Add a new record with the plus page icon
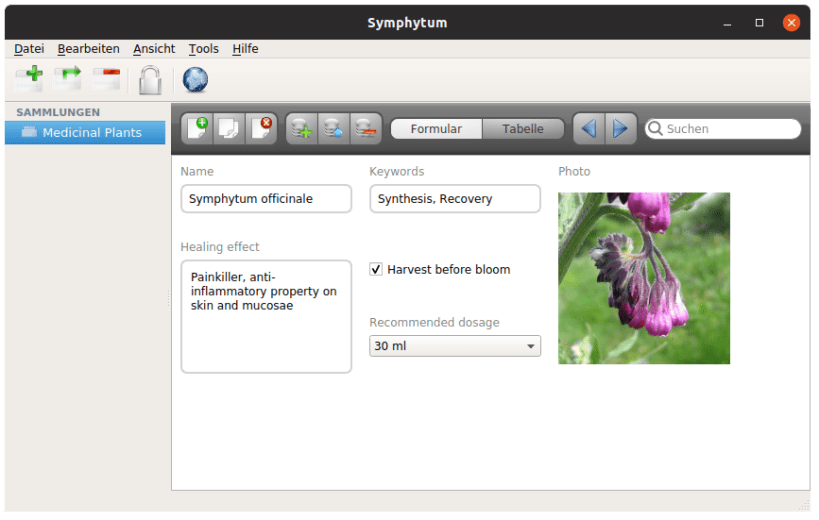The image size is (819, 520). pyautogui.click(x=197, y=128)
